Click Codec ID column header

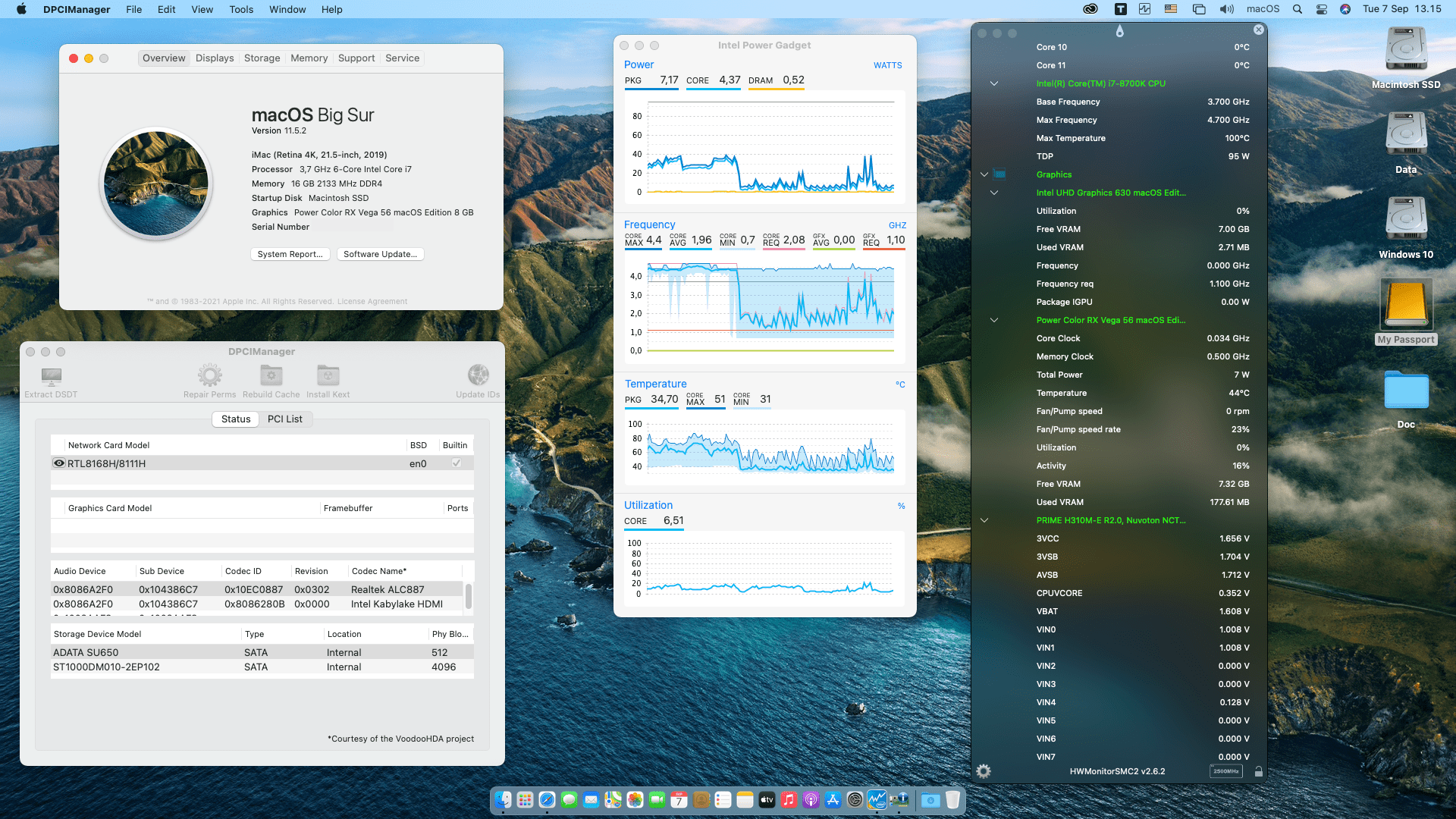[256, 571]
